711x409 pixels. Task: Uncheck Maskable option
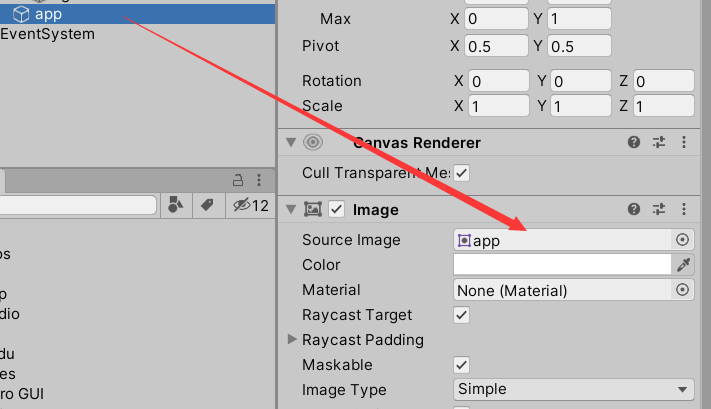(x=461, y=365)
